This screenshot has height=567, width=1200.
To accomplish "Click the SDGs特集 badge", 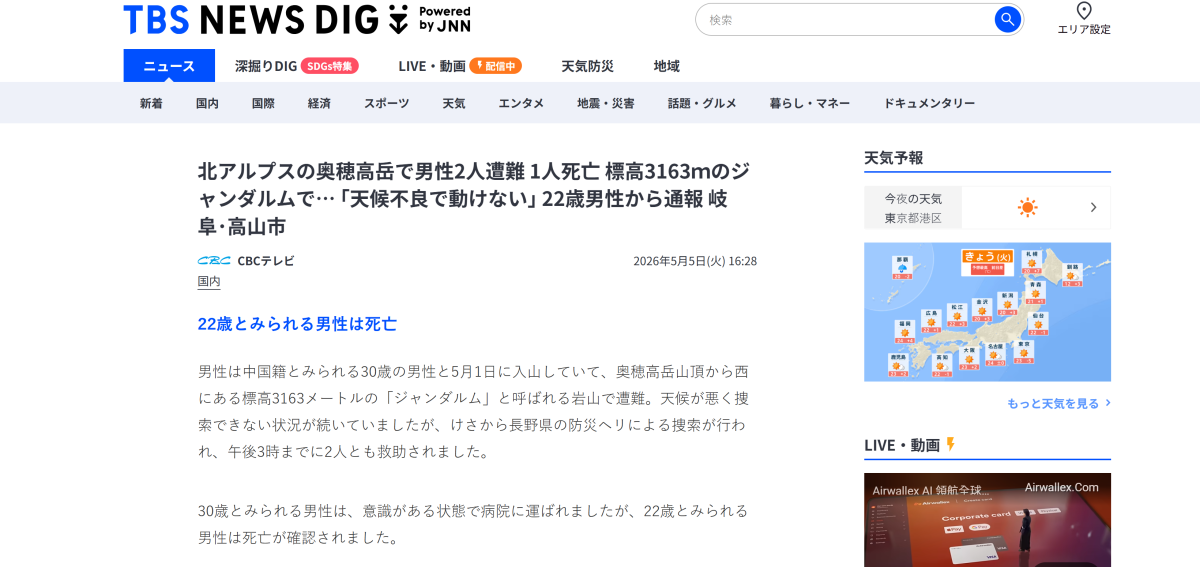I will tap(329, 66).
